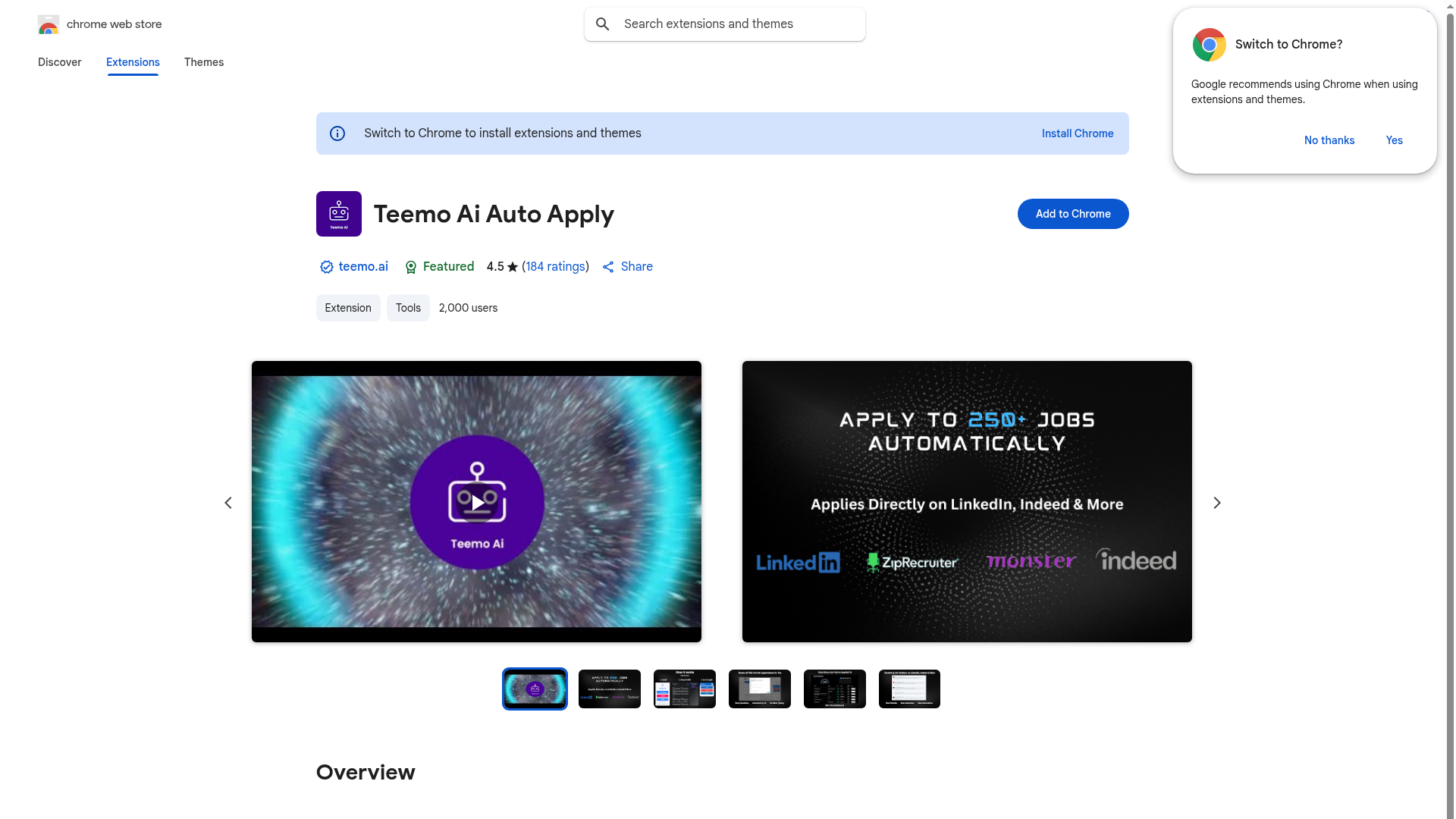Click the Chrome Web Store logo icon
Screen dimensions: 1456x819
49,24
